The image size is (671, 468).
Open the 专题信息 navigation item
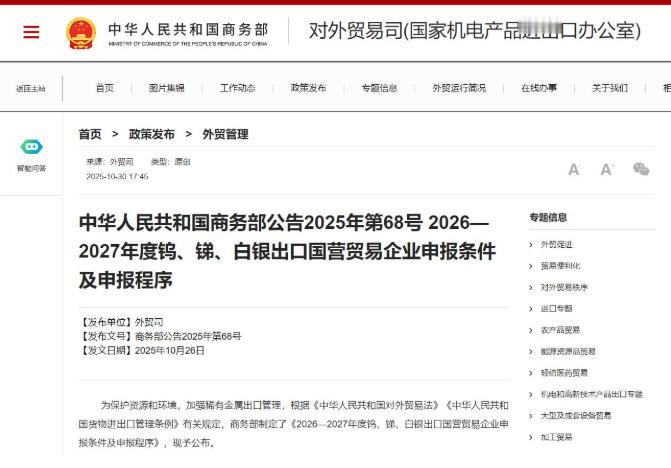point(380,88)
